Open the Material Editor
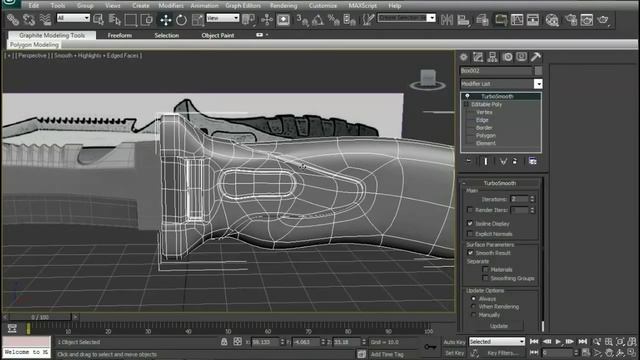This screenshot has width=640, height=360. coord(552,19)
